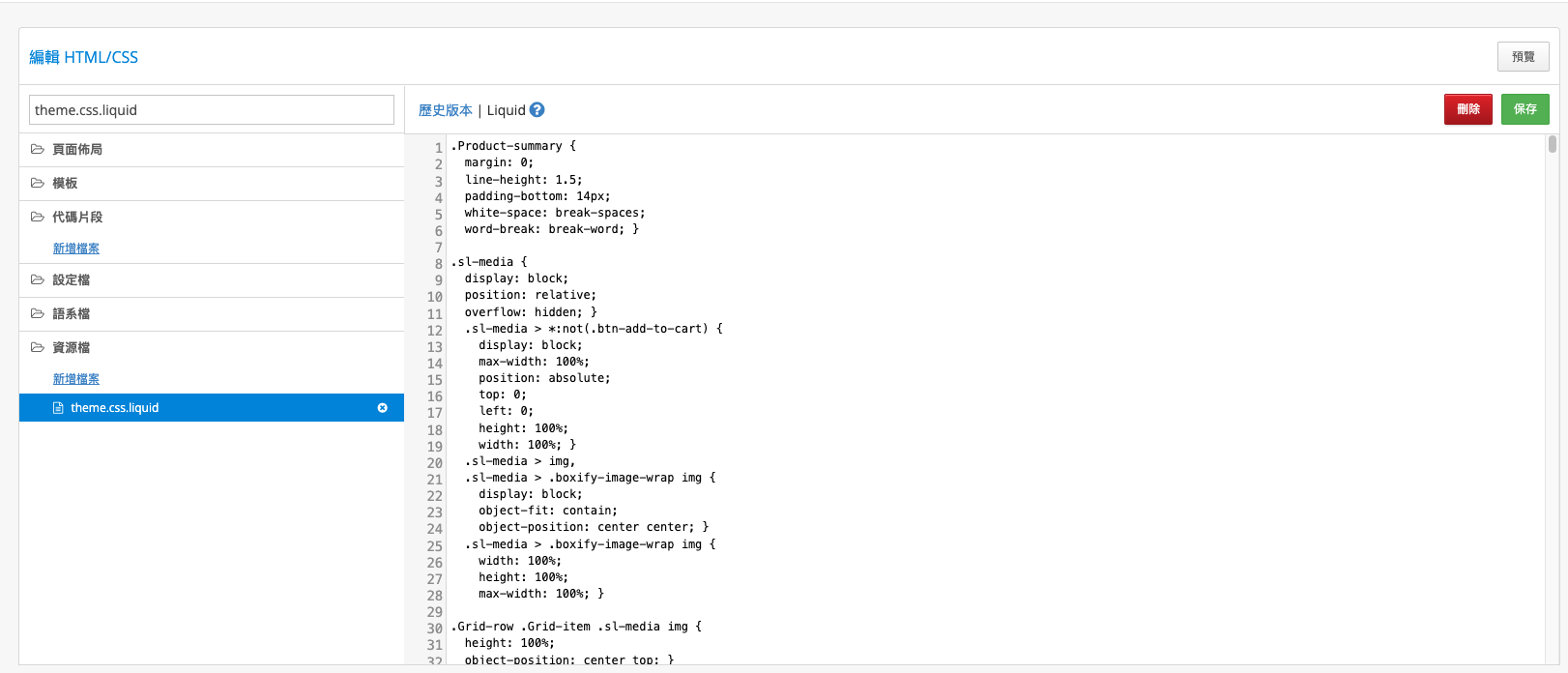Click the Liquid help question mark icon

[x=537, y=110]
